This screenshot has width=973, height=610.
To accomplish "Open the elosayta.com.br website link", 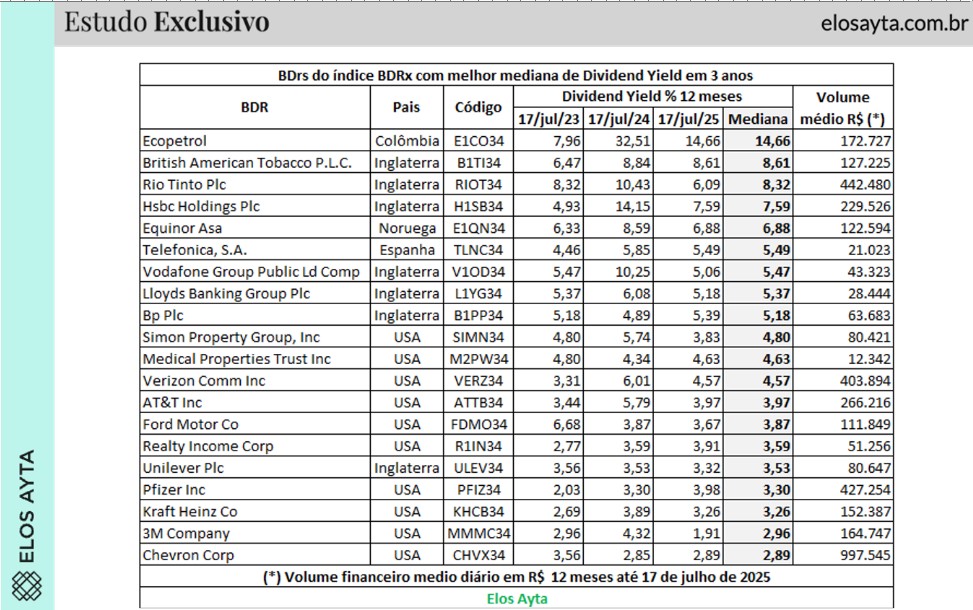I will click(x=894, y=23).
